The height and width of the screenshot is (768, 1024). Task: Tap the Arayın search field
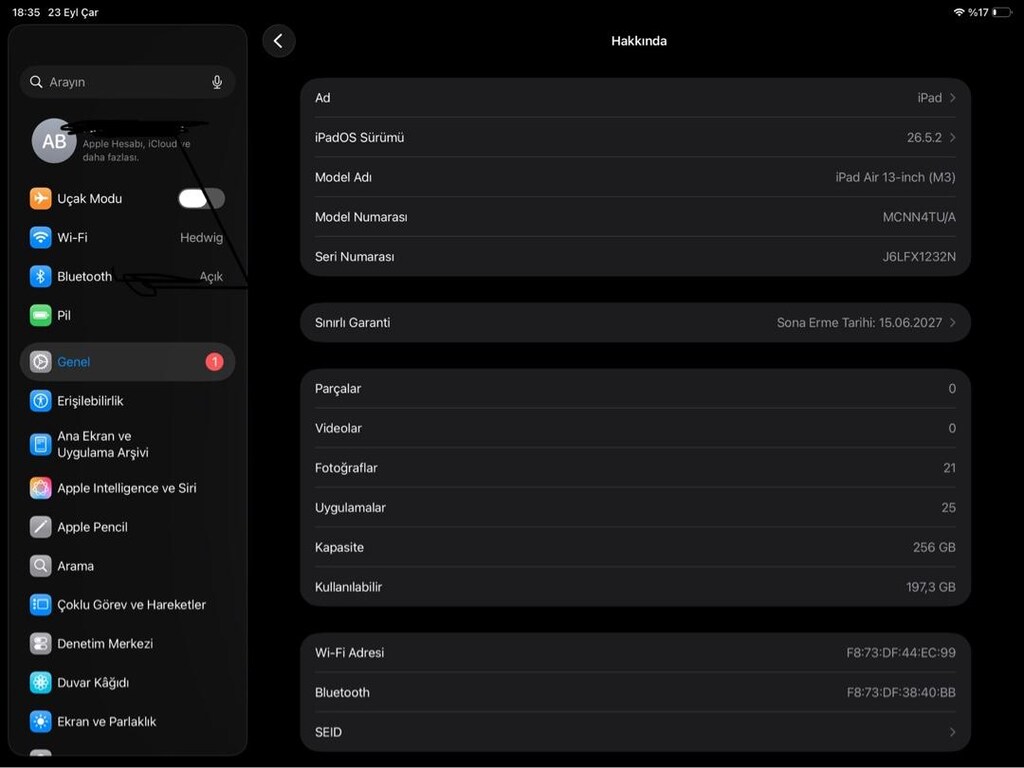(127, 82)
